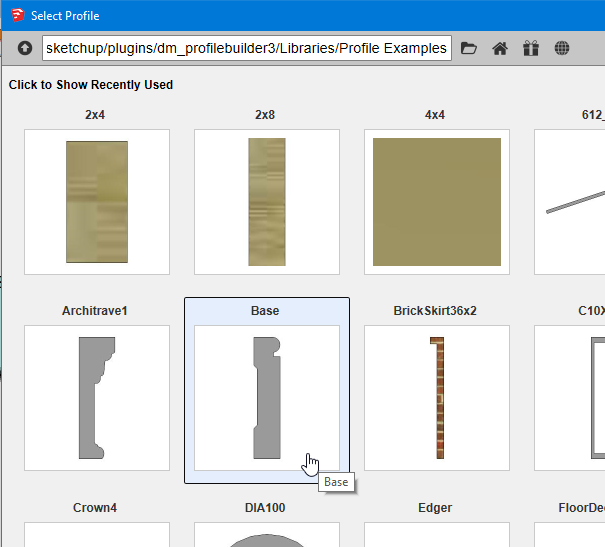
Task: Click the Crown4 label text
Action: click(x=95, y=508)
